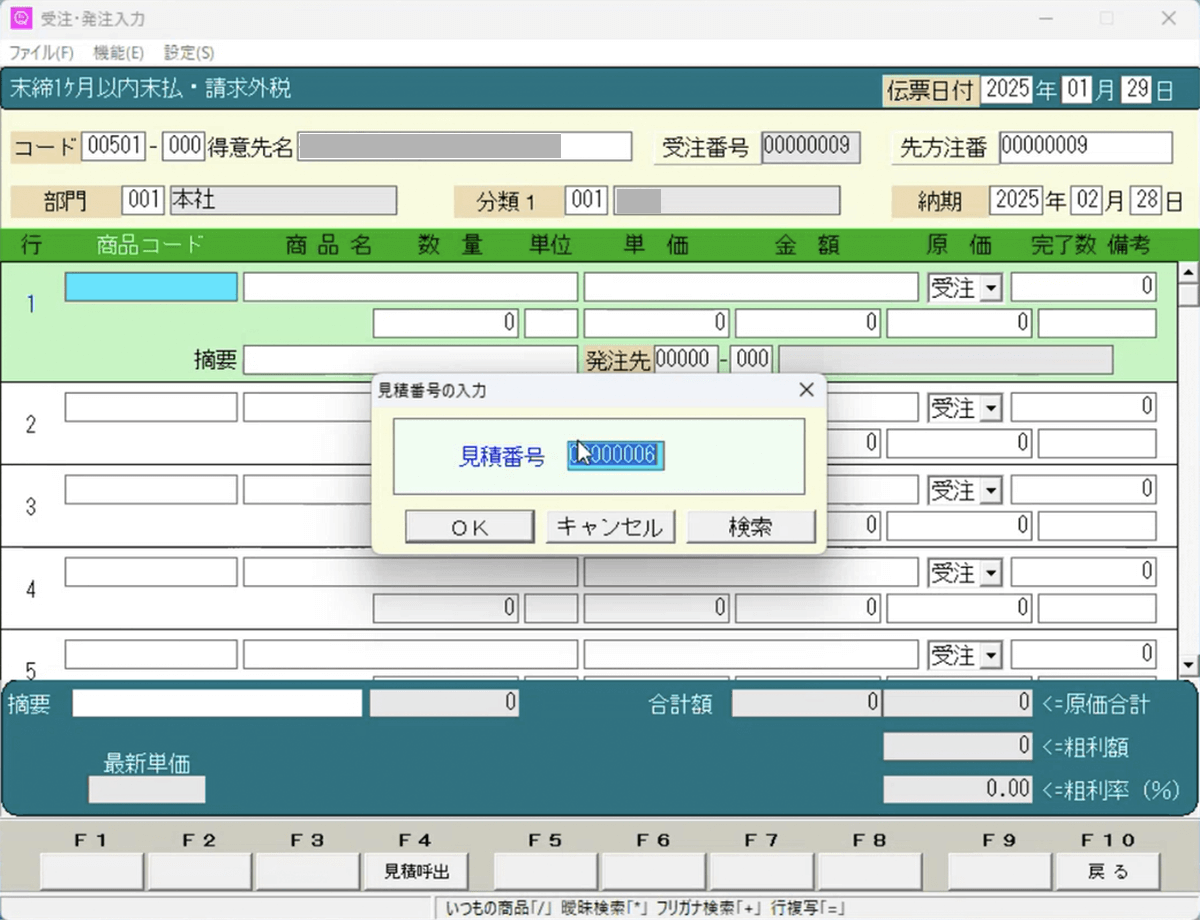Screen dimensions: 1200x920
Task: Click the application icon in the title bar
Action: (x=20, y=19)
